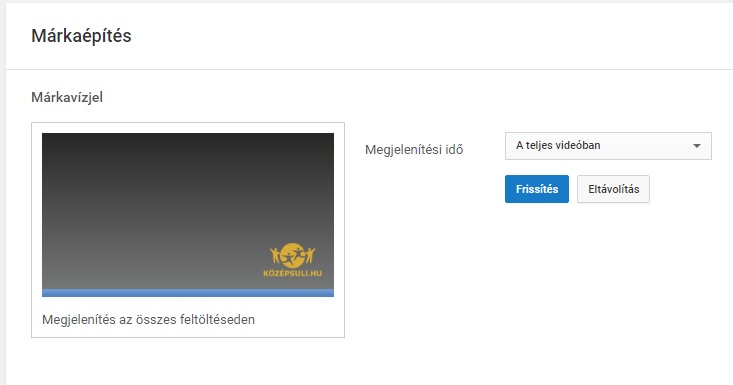Click the Eltávolítás button

tap(613, 189)
